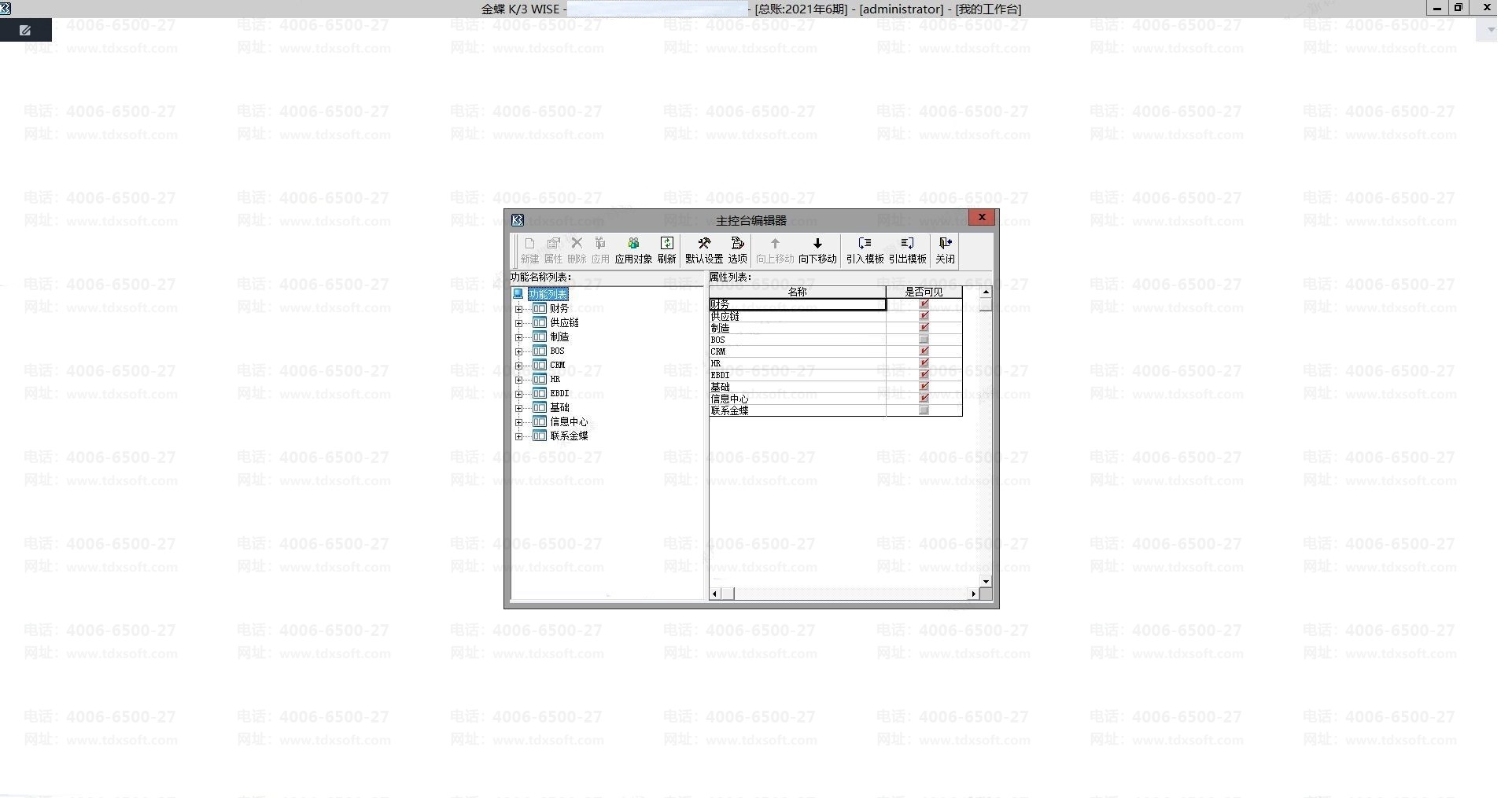1512x798 pixels.
Task: Click the 新建 (New) toolbar icon
Action: coord(529,250)
